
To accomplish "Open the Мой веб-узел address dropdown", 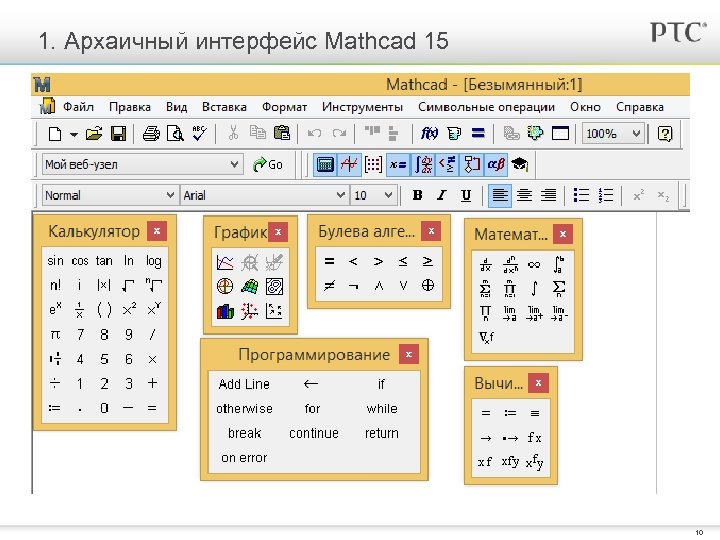I will [x=234, y=164].
